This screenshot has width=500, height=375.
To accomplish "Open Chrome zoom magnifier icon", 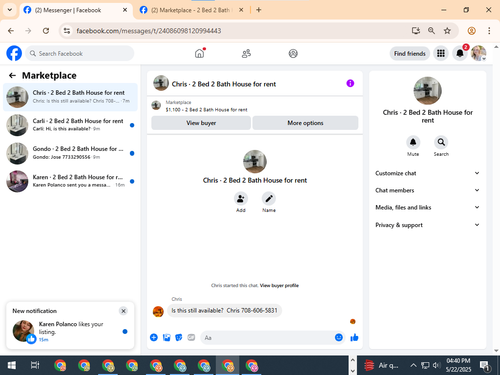I will [431, 31].
